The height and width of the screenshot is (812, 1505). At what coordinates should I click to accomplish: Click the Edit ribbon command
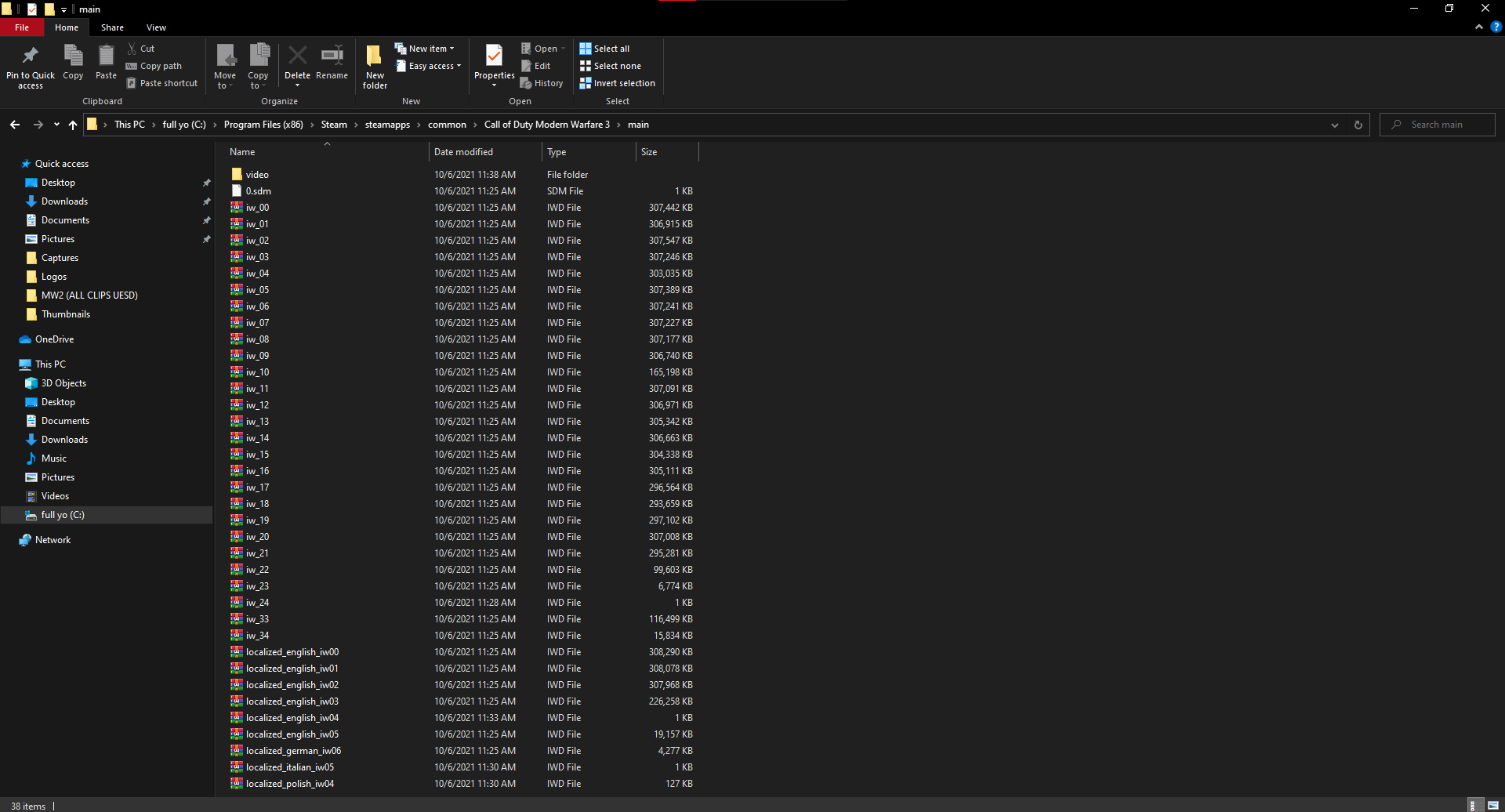(535, 66)
